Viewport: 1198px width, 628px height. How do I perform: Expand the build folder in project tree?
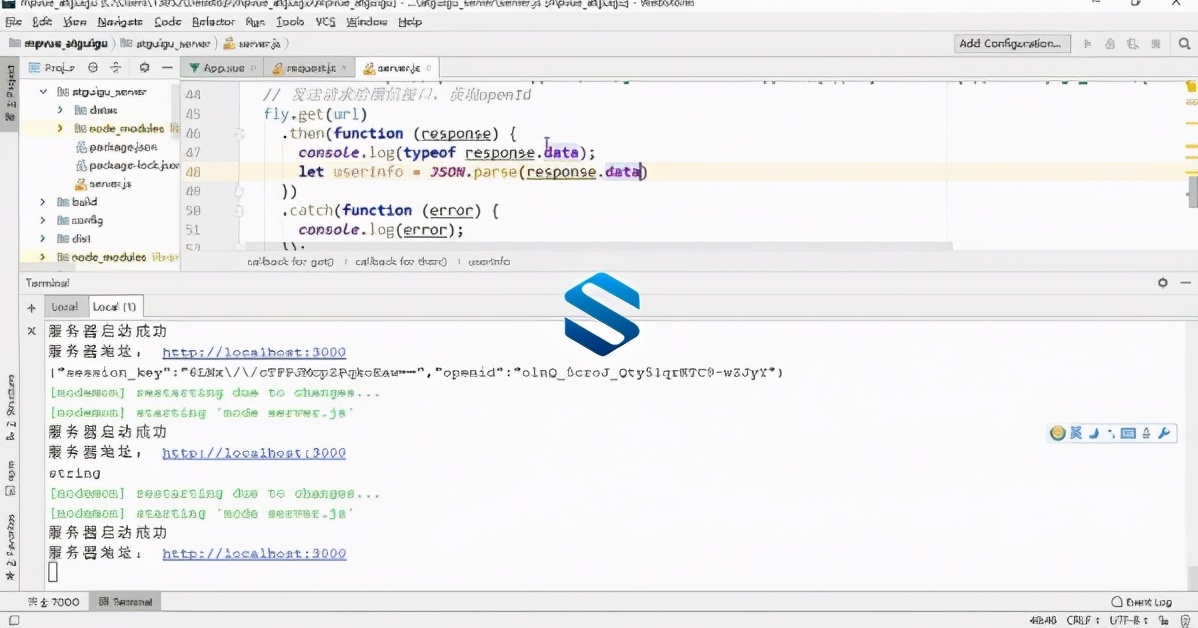point(43,202)
